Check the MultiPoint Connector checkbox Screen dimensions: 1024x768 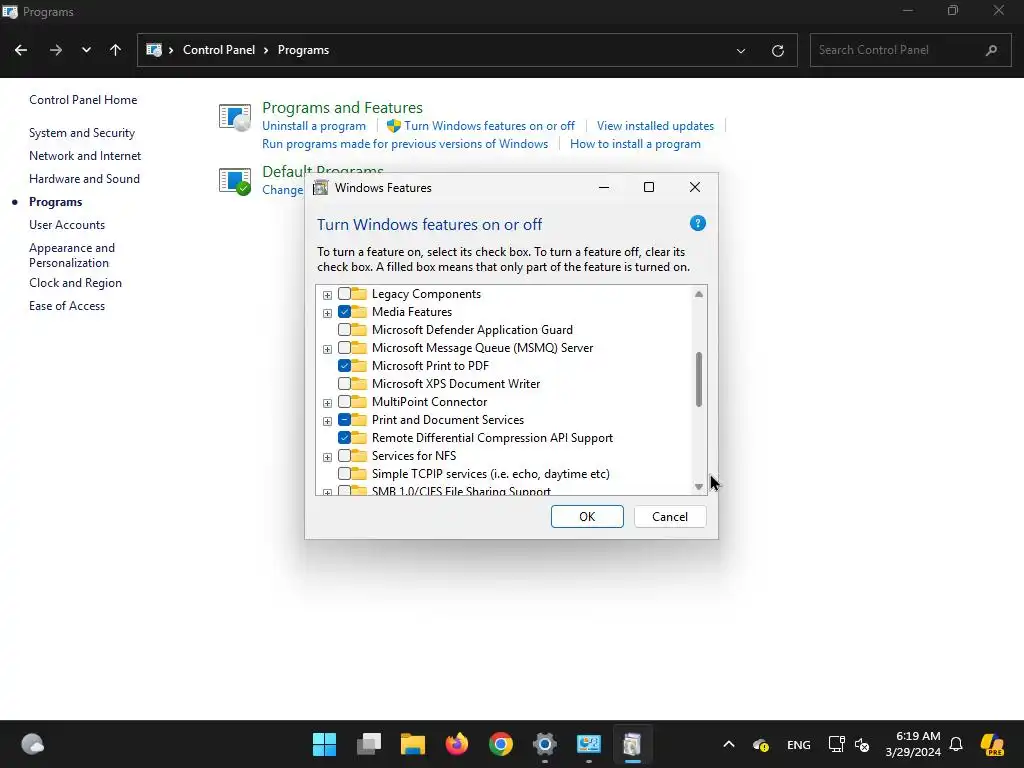344,402
